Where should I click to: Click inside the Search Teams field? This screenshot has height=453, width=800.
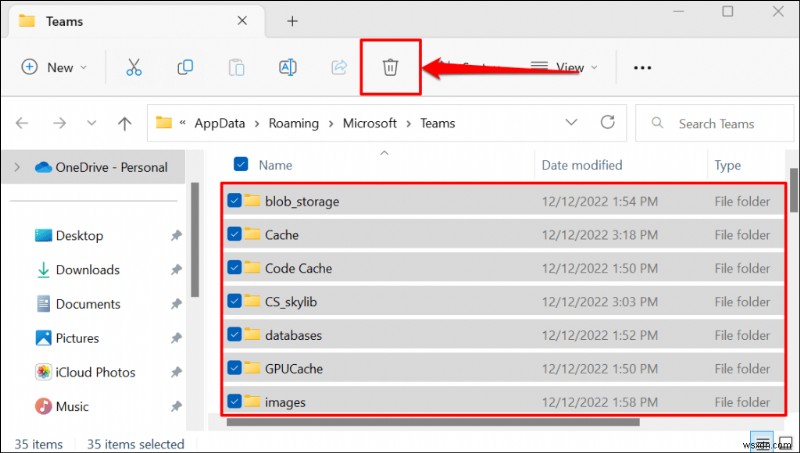[716, 123]
